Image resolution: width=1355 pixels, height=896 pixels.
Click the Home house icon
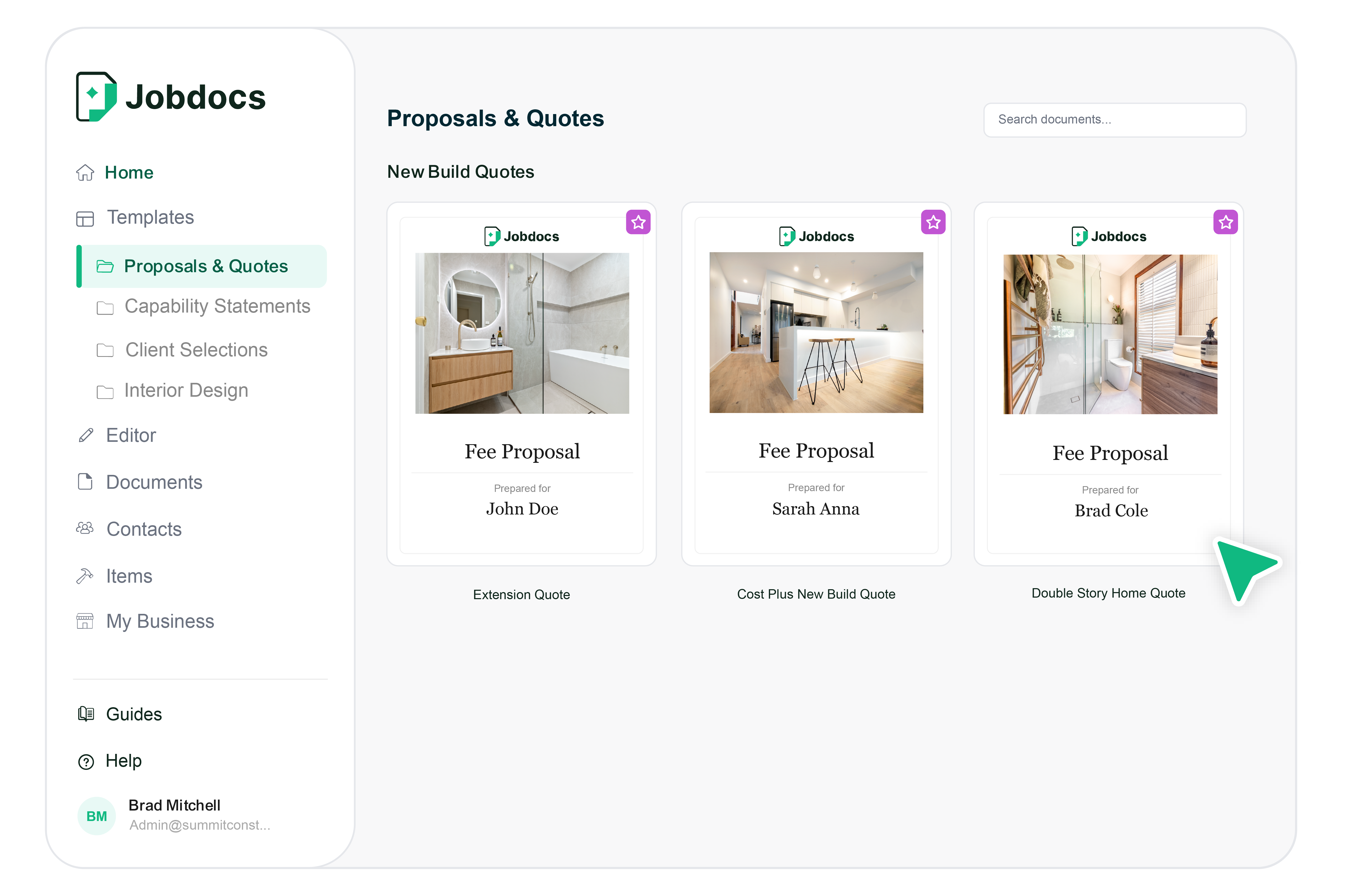(x=85, y=173)
